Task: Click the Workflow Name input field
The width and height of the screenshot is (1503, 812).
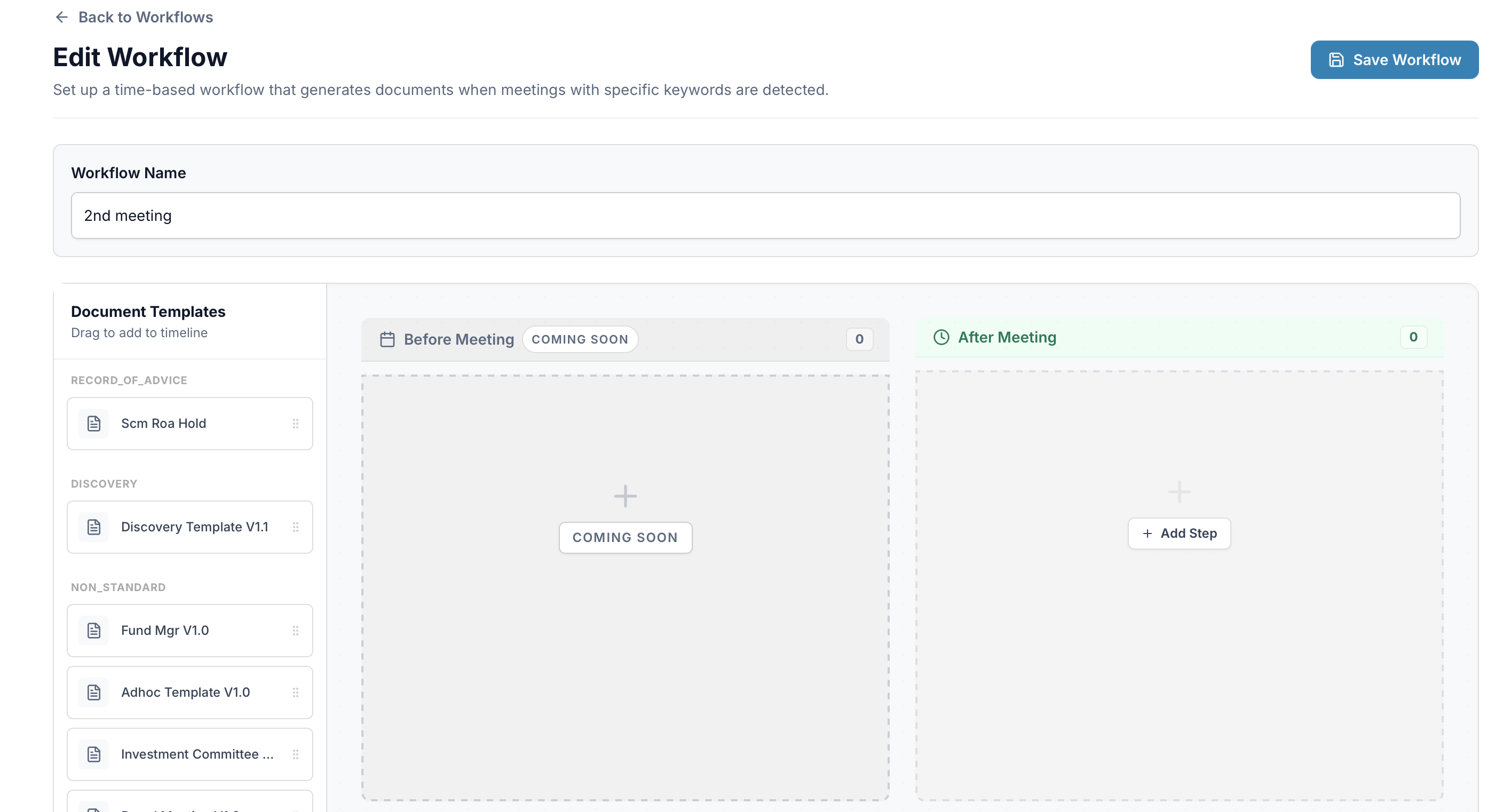Action: pyautogui.click(x=765, y=215)
